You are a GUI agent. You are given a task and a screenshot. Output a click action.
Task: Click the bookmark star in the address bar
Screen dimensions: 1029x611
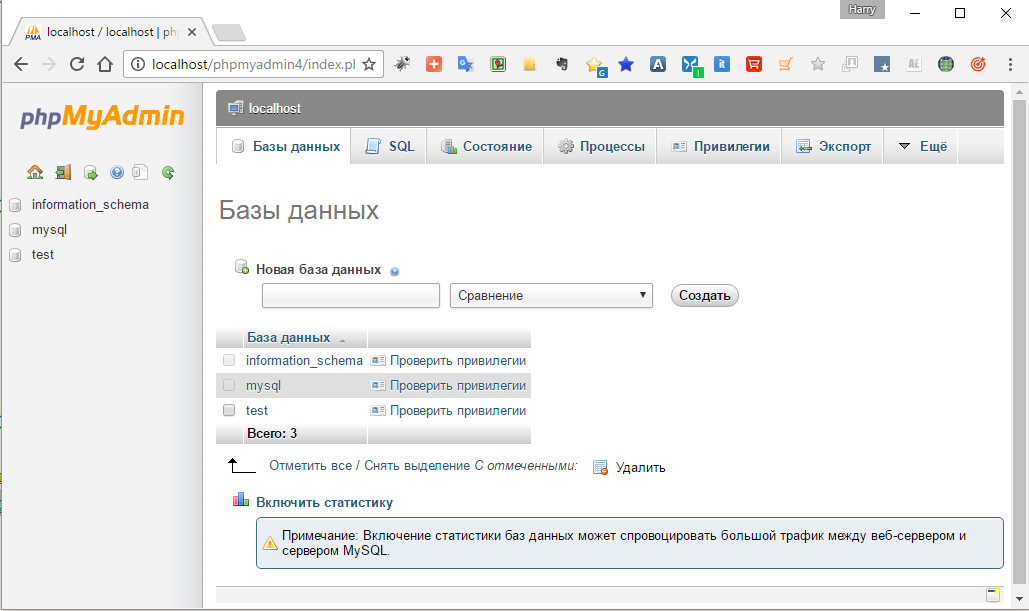pyautogui.click(x=368, y=64)
